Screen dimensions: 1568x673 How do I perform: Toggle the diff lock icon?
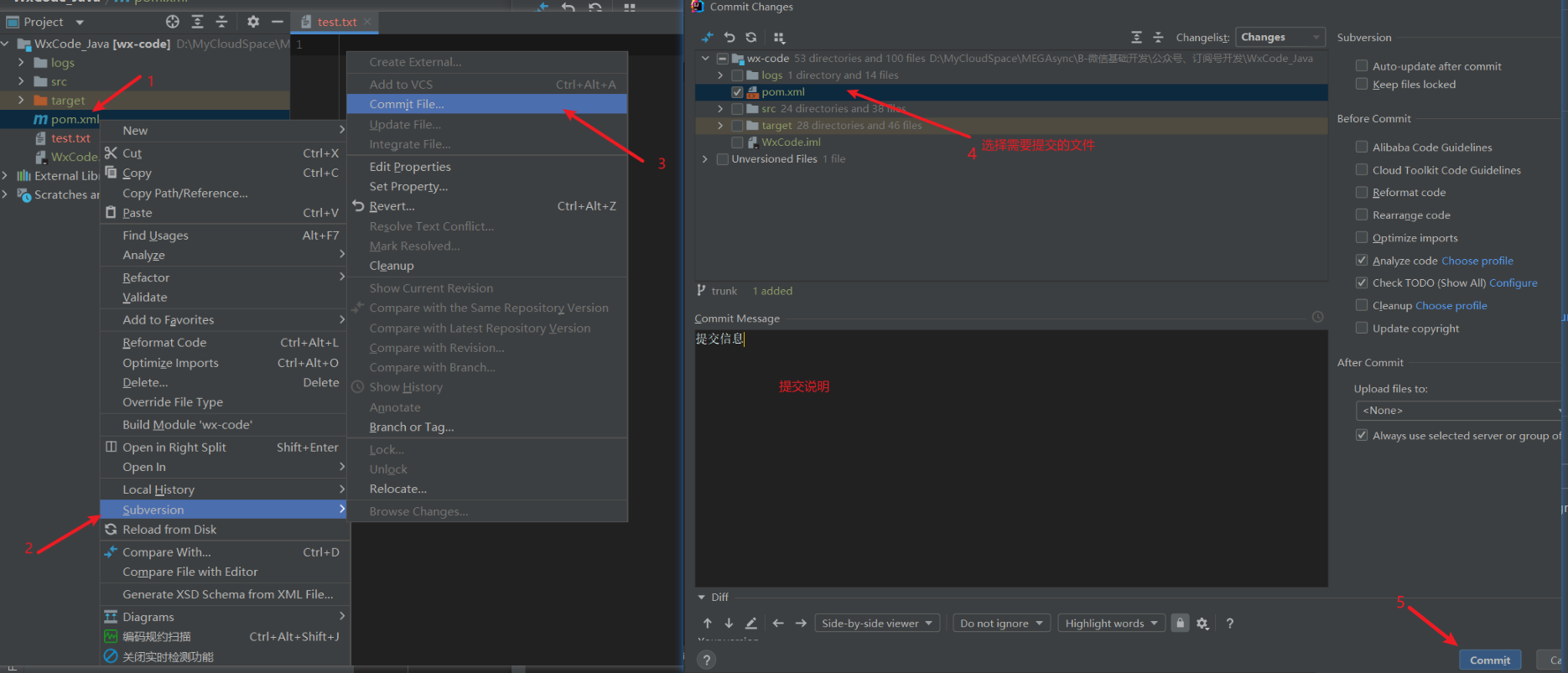[1180, 624]
